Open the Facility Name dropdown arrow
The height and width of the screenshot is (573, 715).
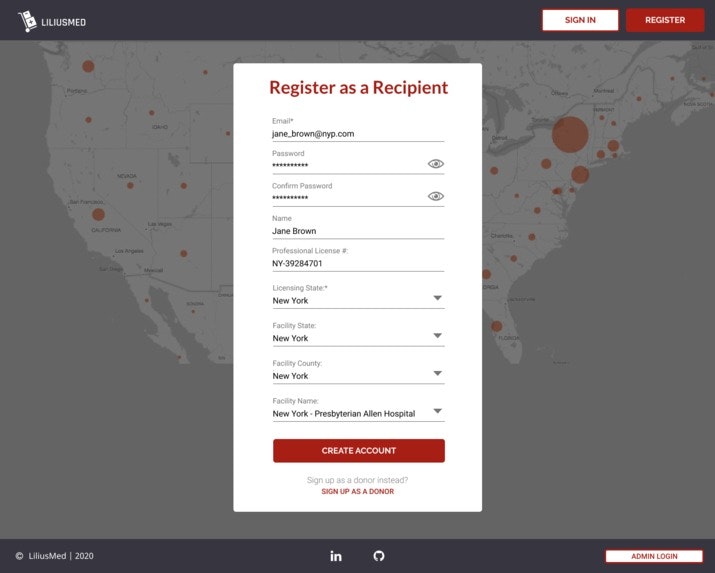tap(437, 411)
